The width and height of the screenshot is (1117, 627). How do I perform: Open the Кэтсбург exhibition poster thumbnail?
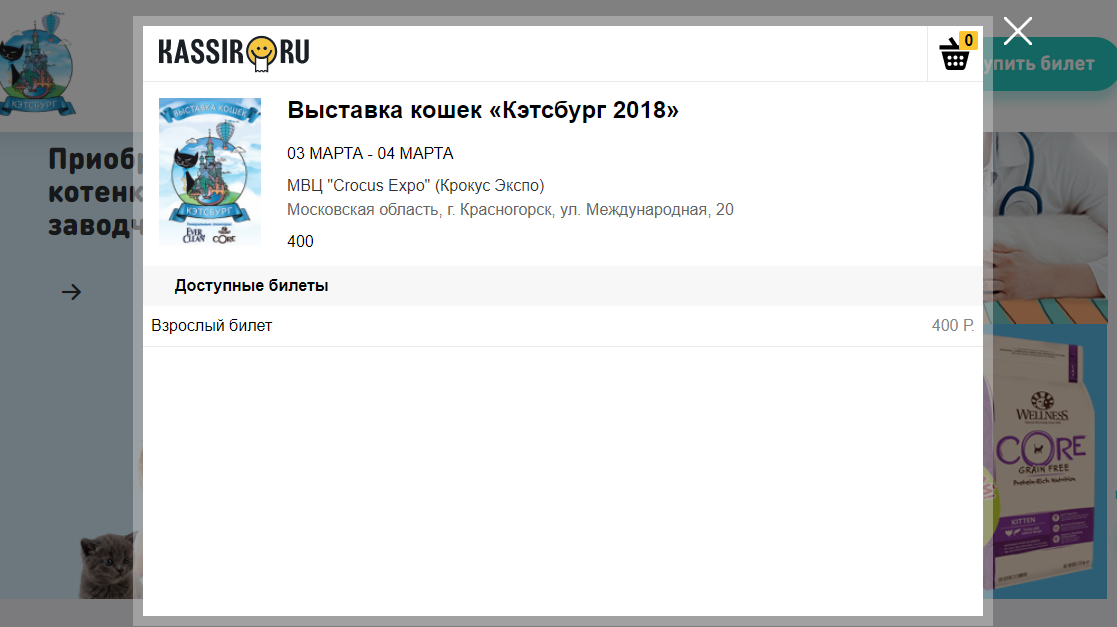[x=209, y=172]
